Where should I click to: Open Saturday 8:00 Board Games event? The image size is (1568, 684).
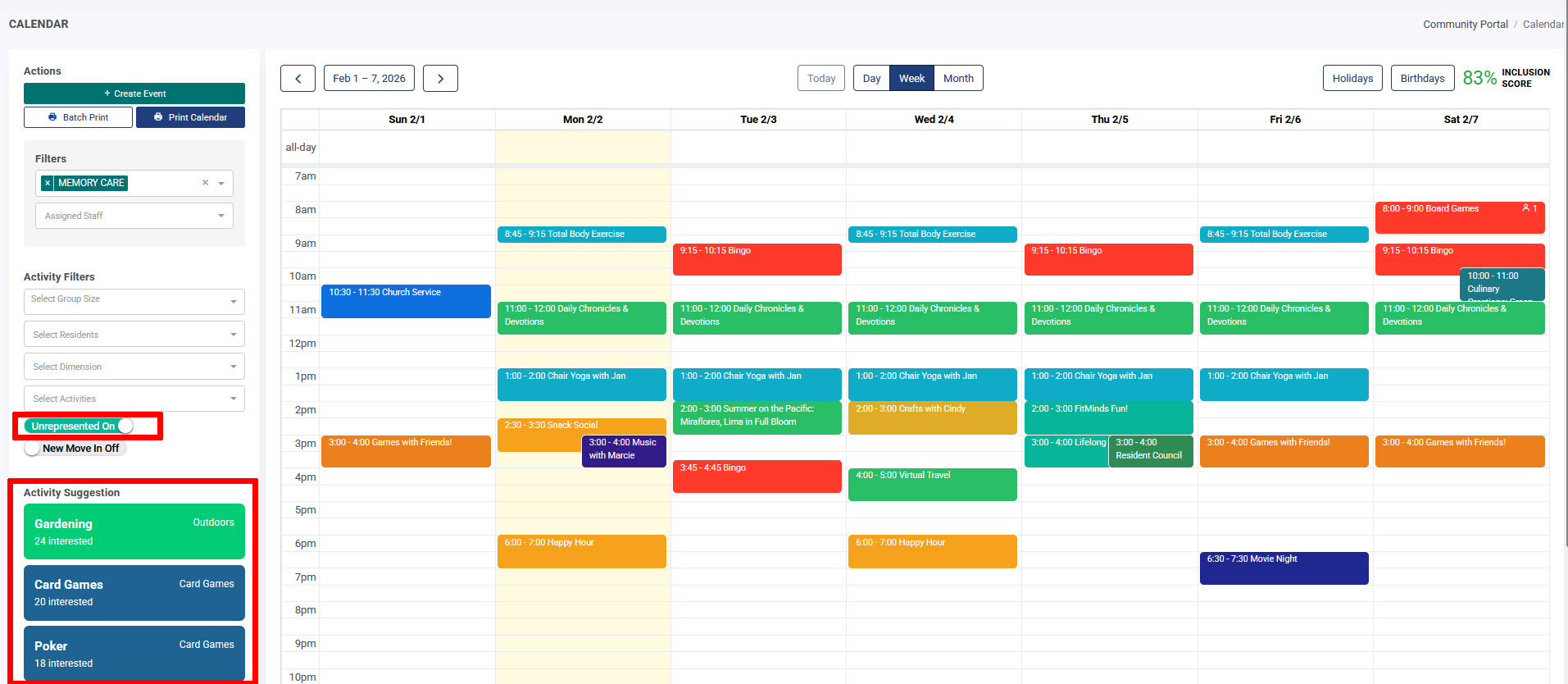pos(1460,217)
